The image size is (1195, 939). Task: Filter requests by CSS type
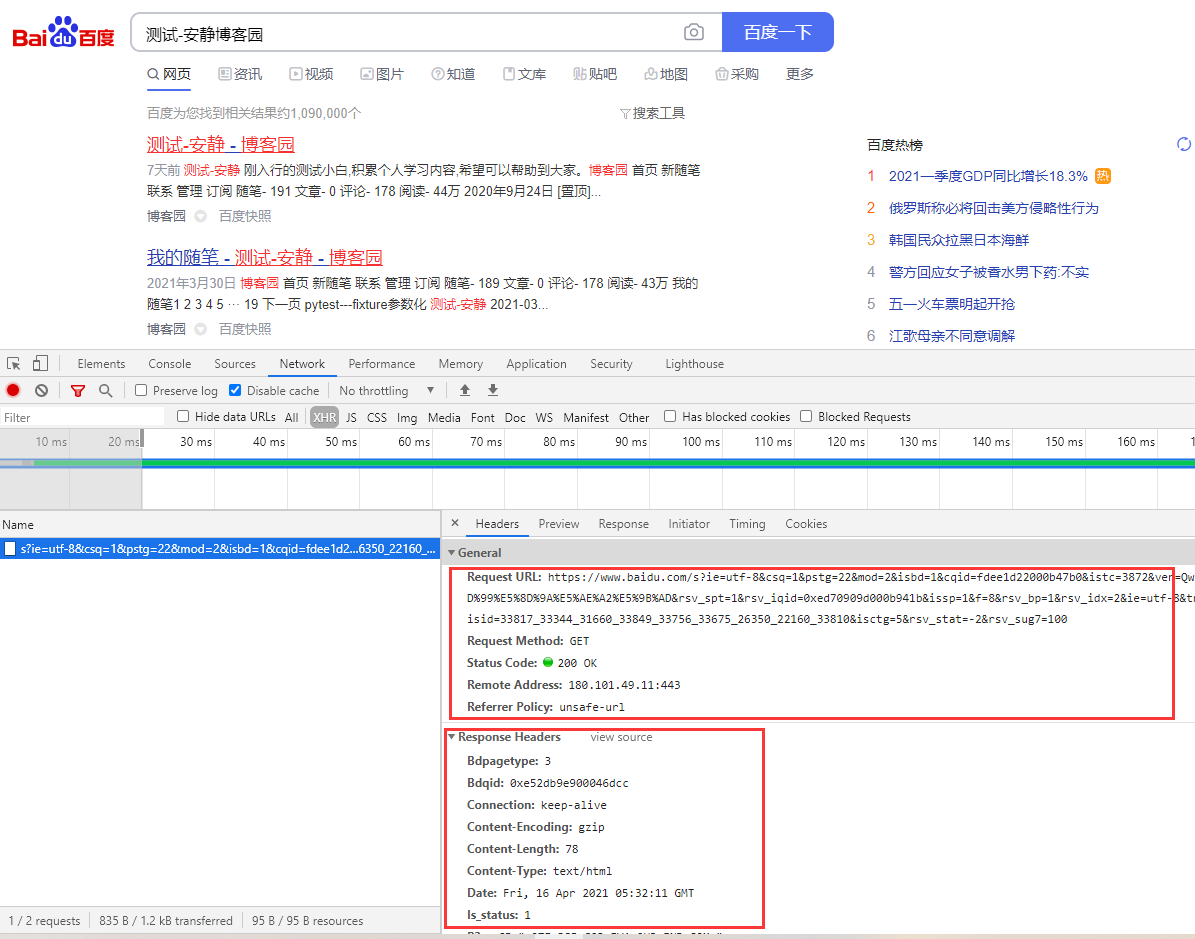376,417
